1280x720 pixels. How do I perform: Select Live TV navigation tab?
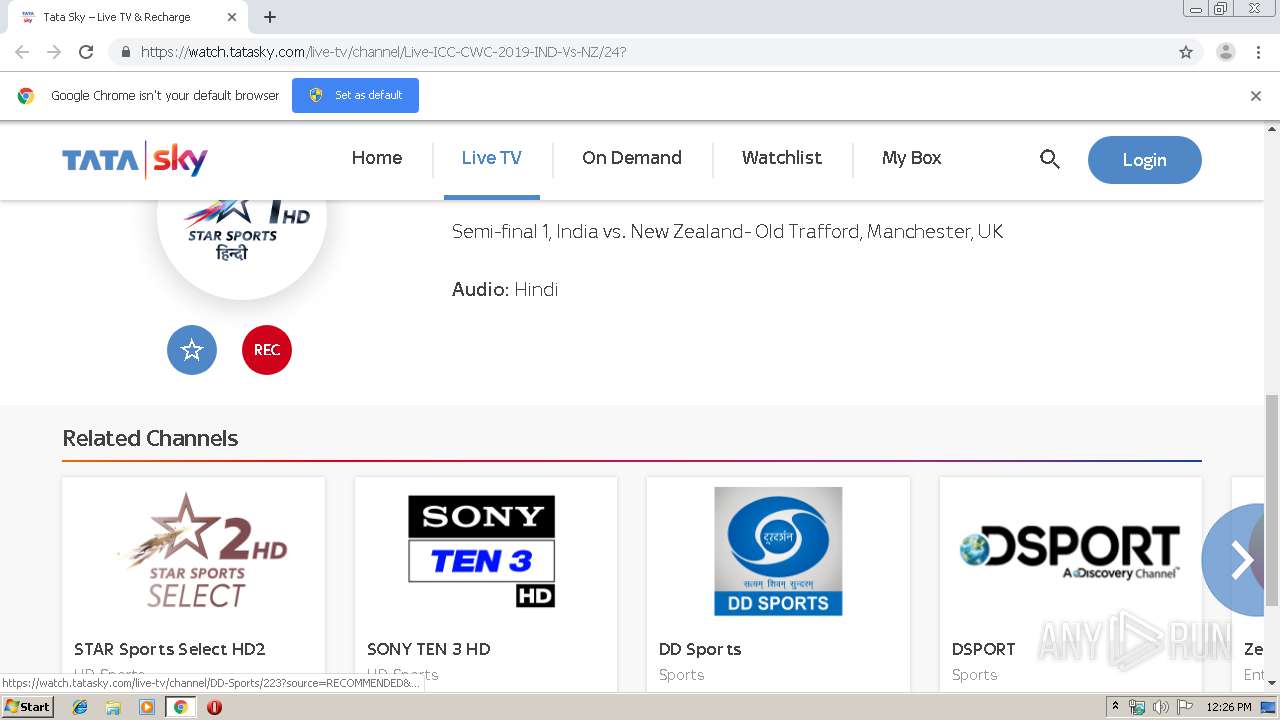491,158
